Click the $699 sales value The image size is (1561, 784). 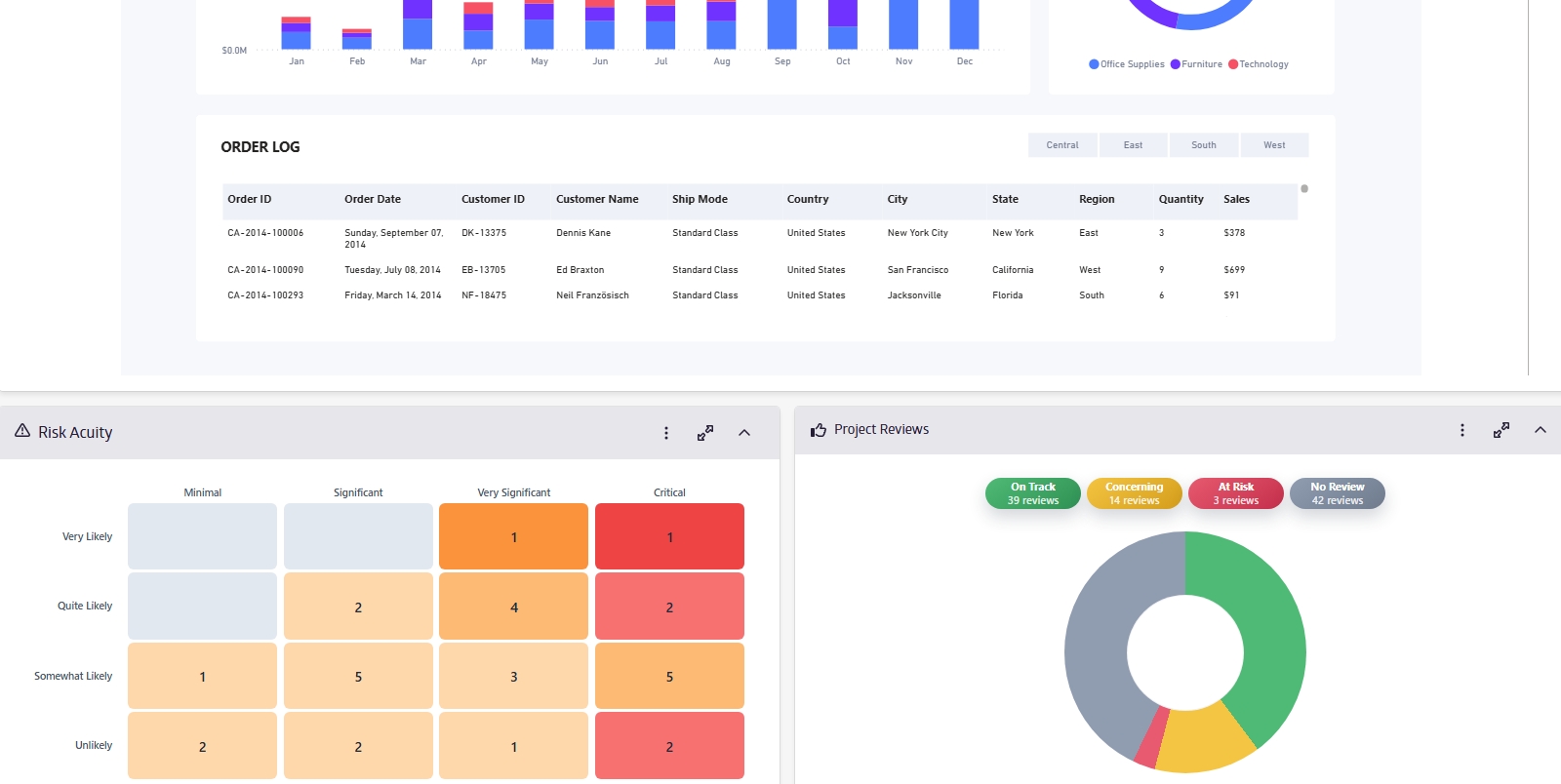(1234, 270)
